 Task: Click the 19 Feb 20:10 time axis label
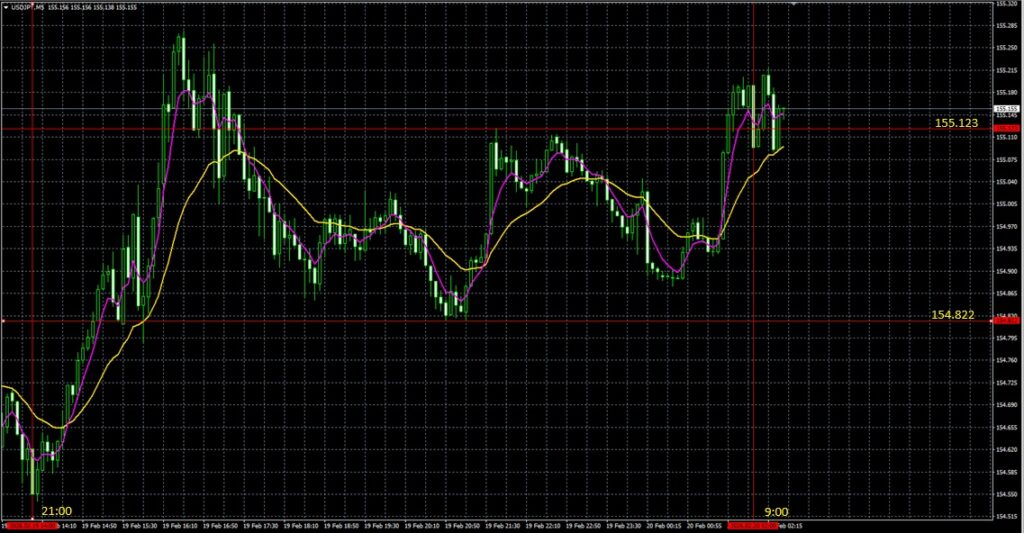423,526
